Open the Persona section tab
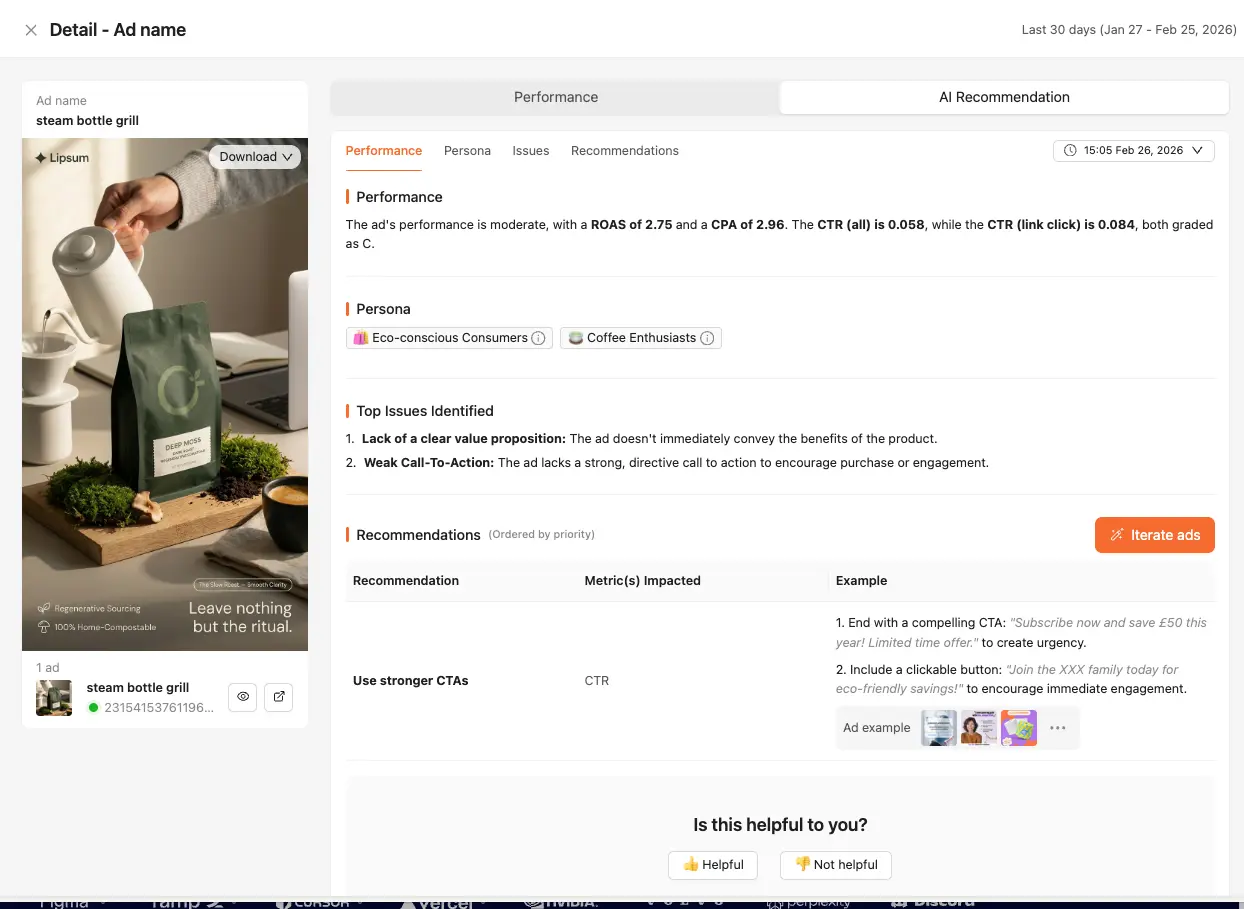The image size is (1244, 909). pos(467,150)
